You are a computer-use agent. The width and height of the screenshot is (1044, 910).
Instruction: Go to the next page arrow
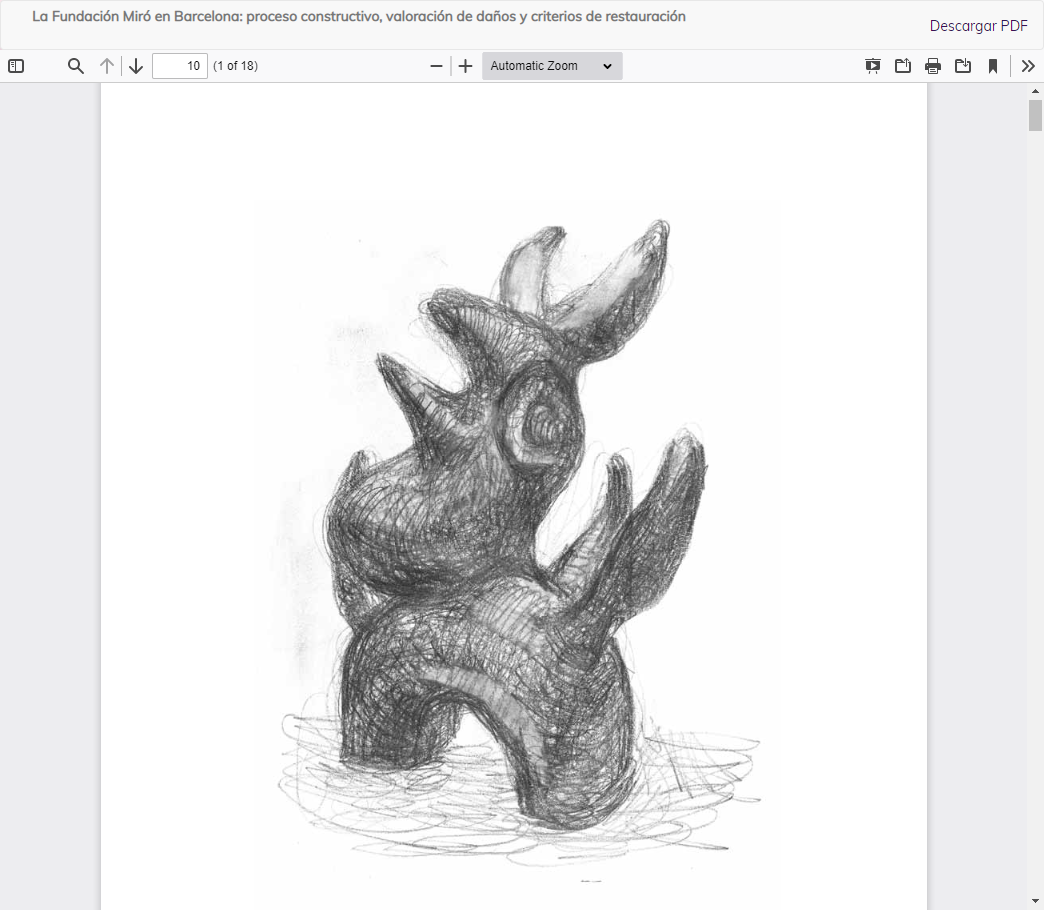click(x=136, y=66)
